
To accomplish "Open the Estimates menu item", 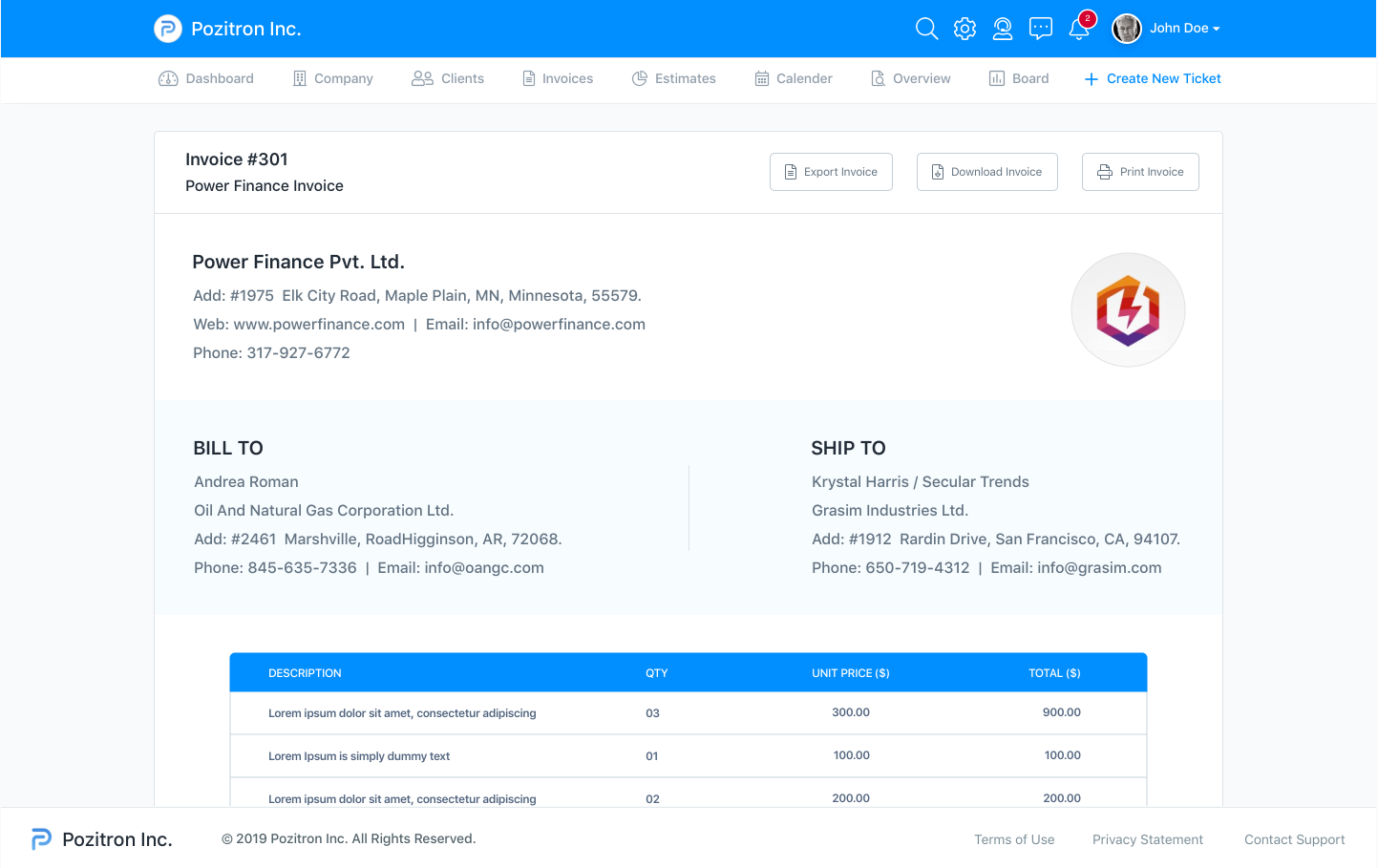I will 674,78.
